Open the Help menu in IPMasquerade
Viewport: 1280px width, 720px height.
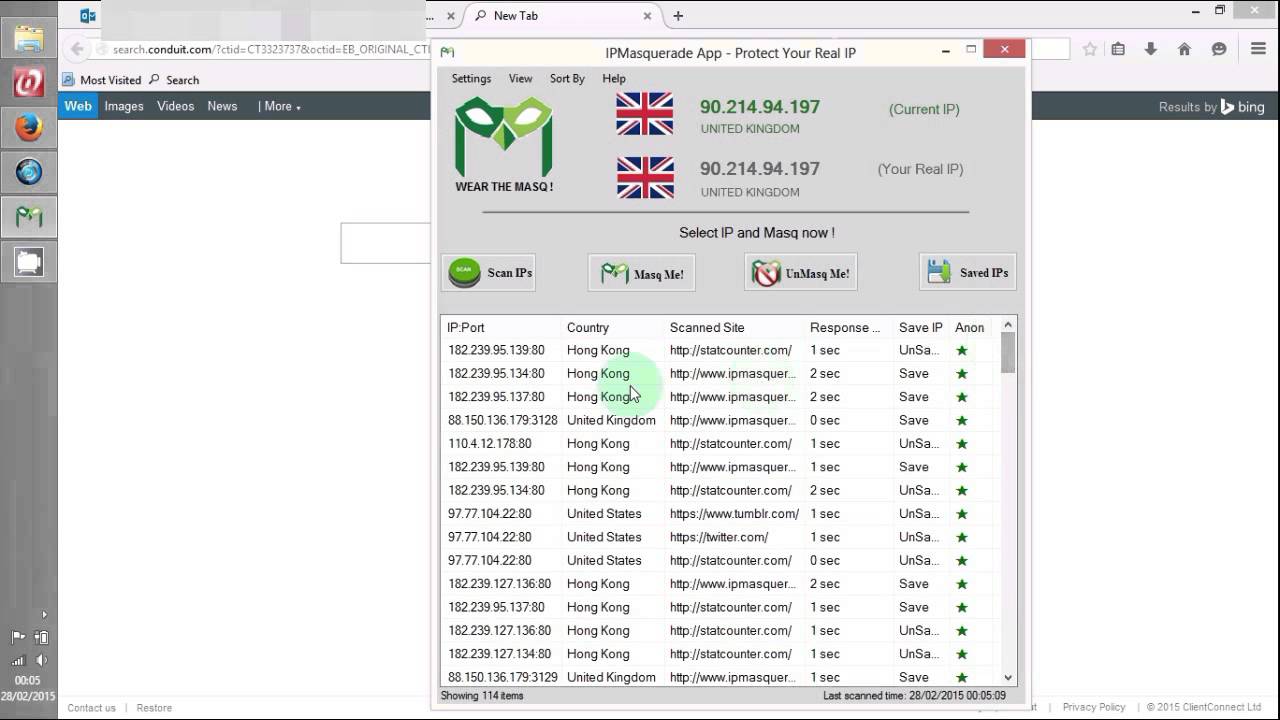614,78
